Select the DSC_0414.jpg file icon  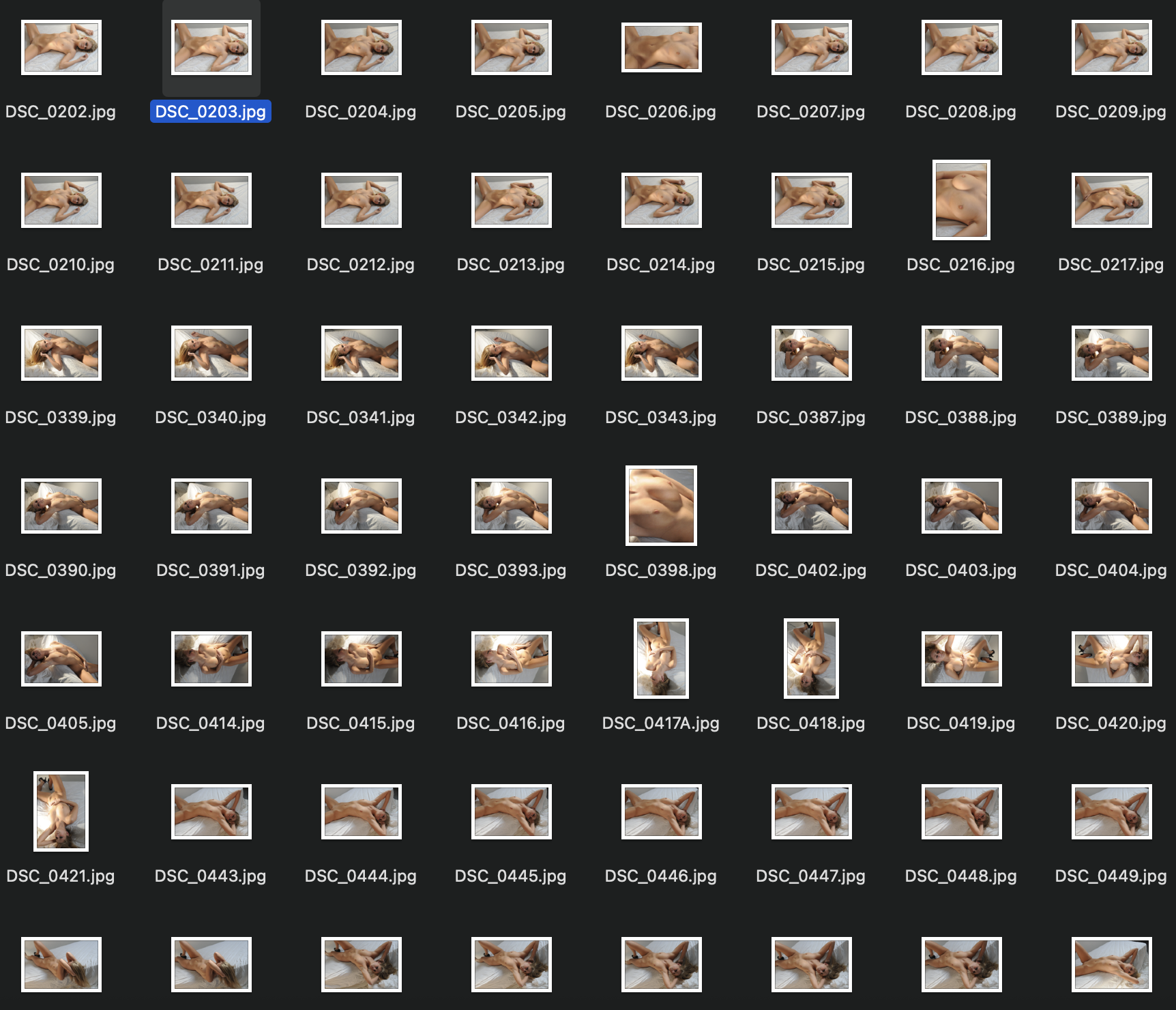(211, 659)
